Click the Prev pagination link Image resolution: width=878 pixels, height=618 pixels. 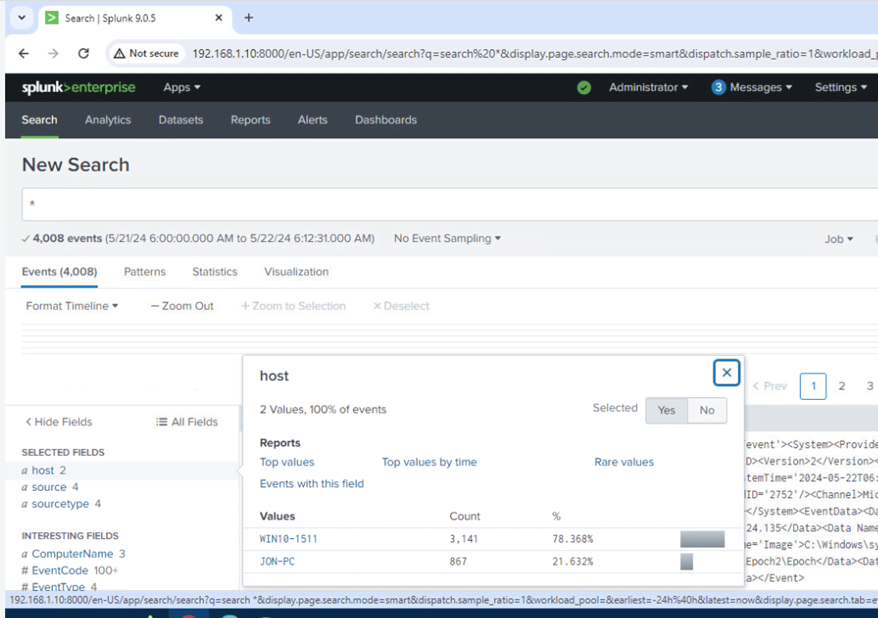pos(770,386)
